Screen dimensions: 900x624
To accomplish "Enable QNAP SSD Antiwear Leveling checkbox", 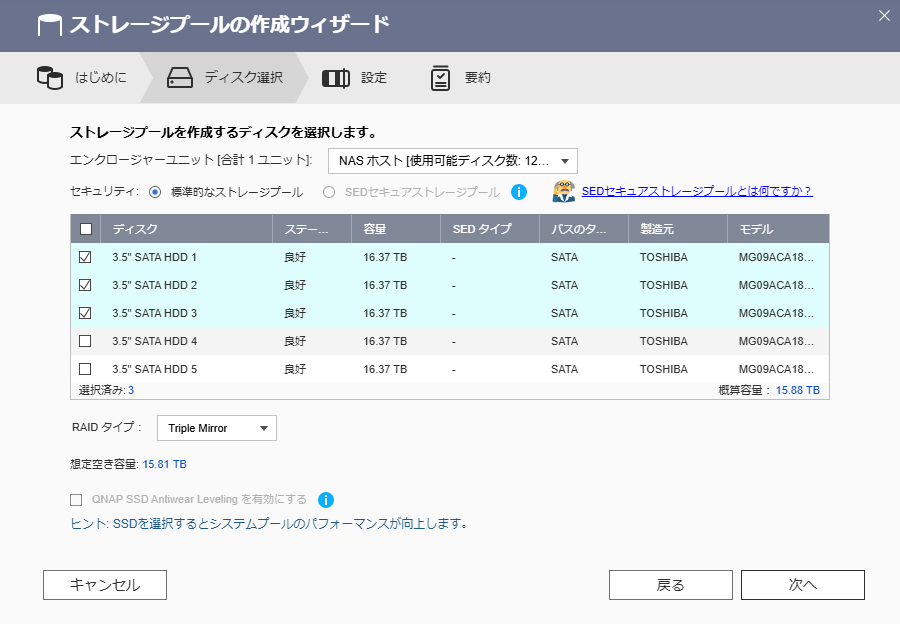I will tap(76, 500).
